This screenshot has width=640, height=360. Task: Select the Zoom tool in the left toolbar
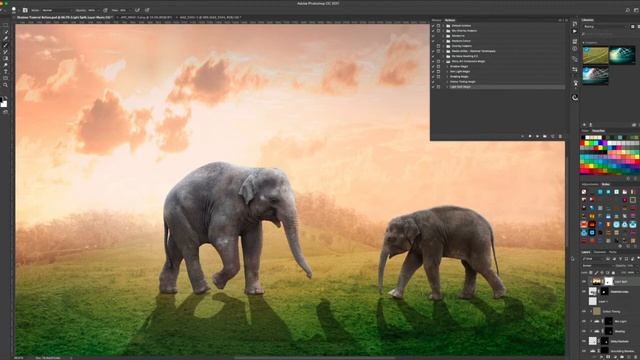pos(5,85)
